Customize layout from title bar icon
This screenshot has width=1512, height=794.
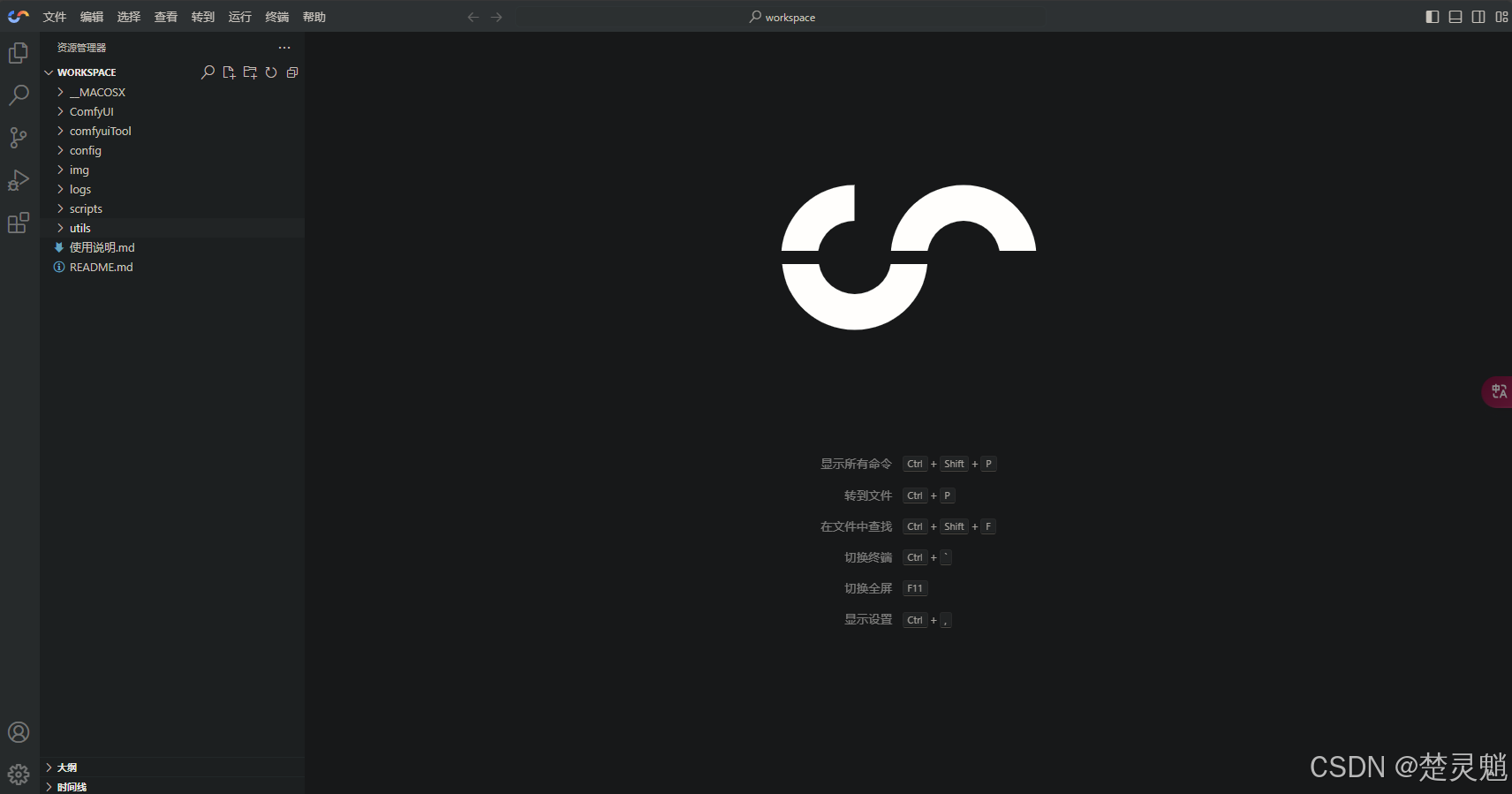1501,17
